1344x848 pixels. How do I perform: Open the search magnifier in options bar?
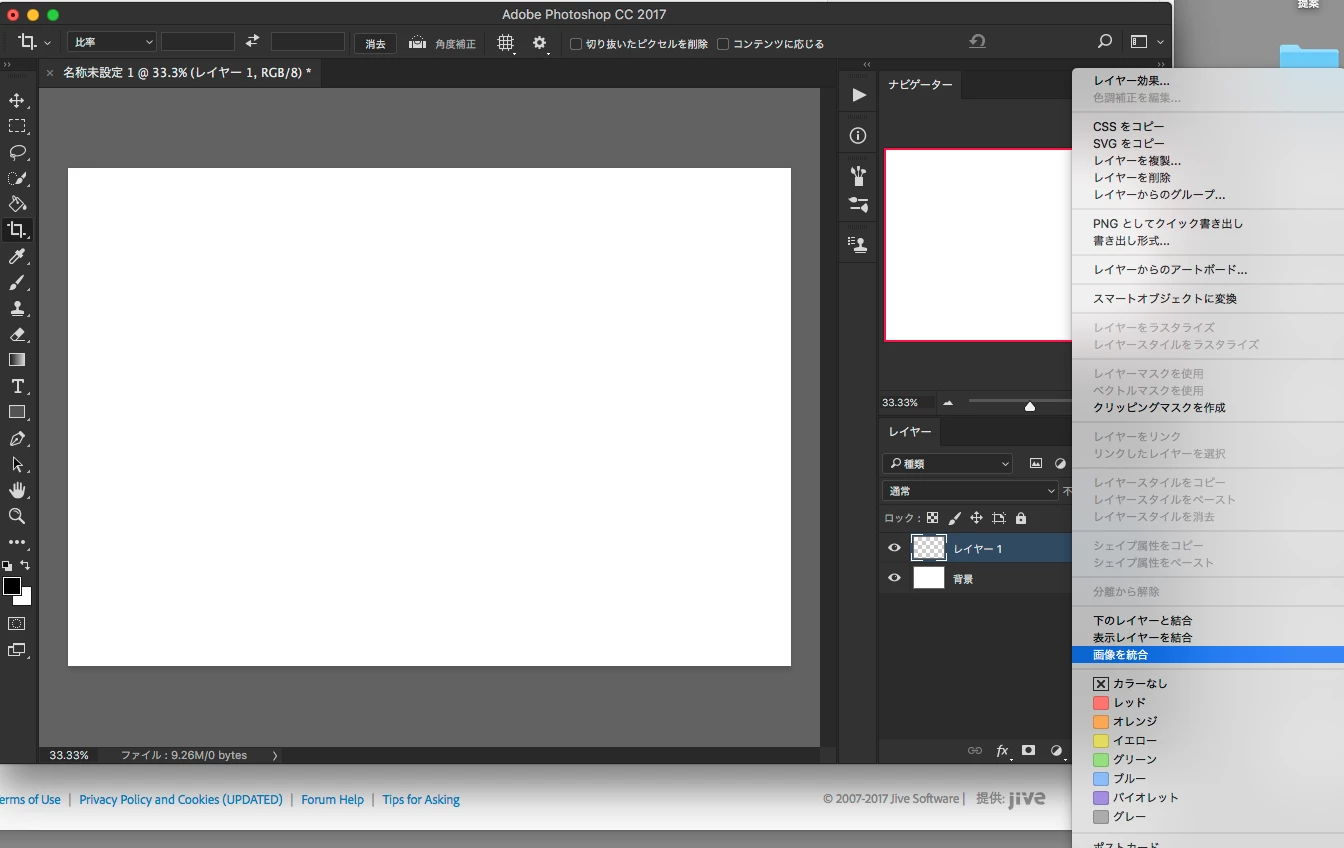[1105, 42]
